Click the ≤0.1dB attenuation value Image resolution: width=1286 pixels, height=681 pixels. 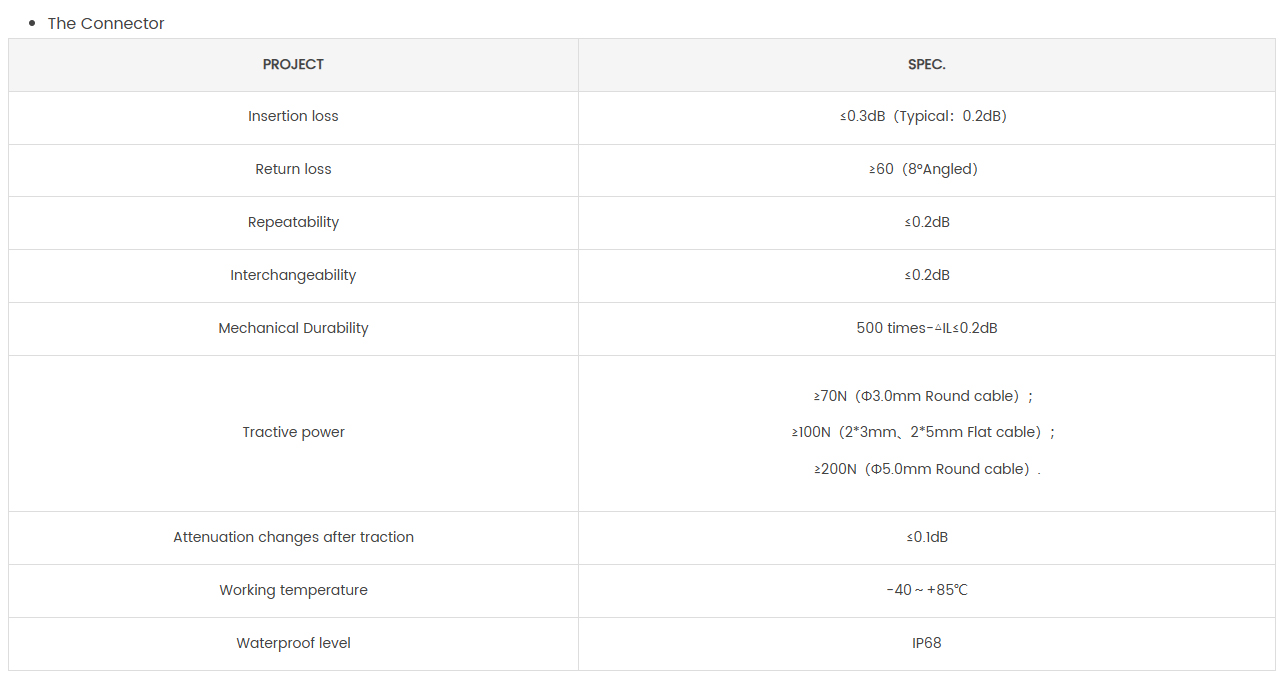(927, 538)
